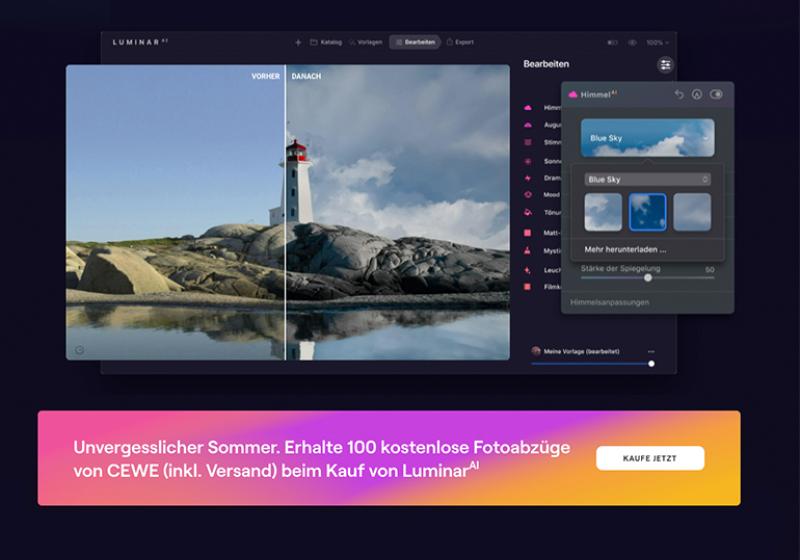Open the edit tools filter icon beside Bearbeiten
800x560 pixels.
coord(665,65)
